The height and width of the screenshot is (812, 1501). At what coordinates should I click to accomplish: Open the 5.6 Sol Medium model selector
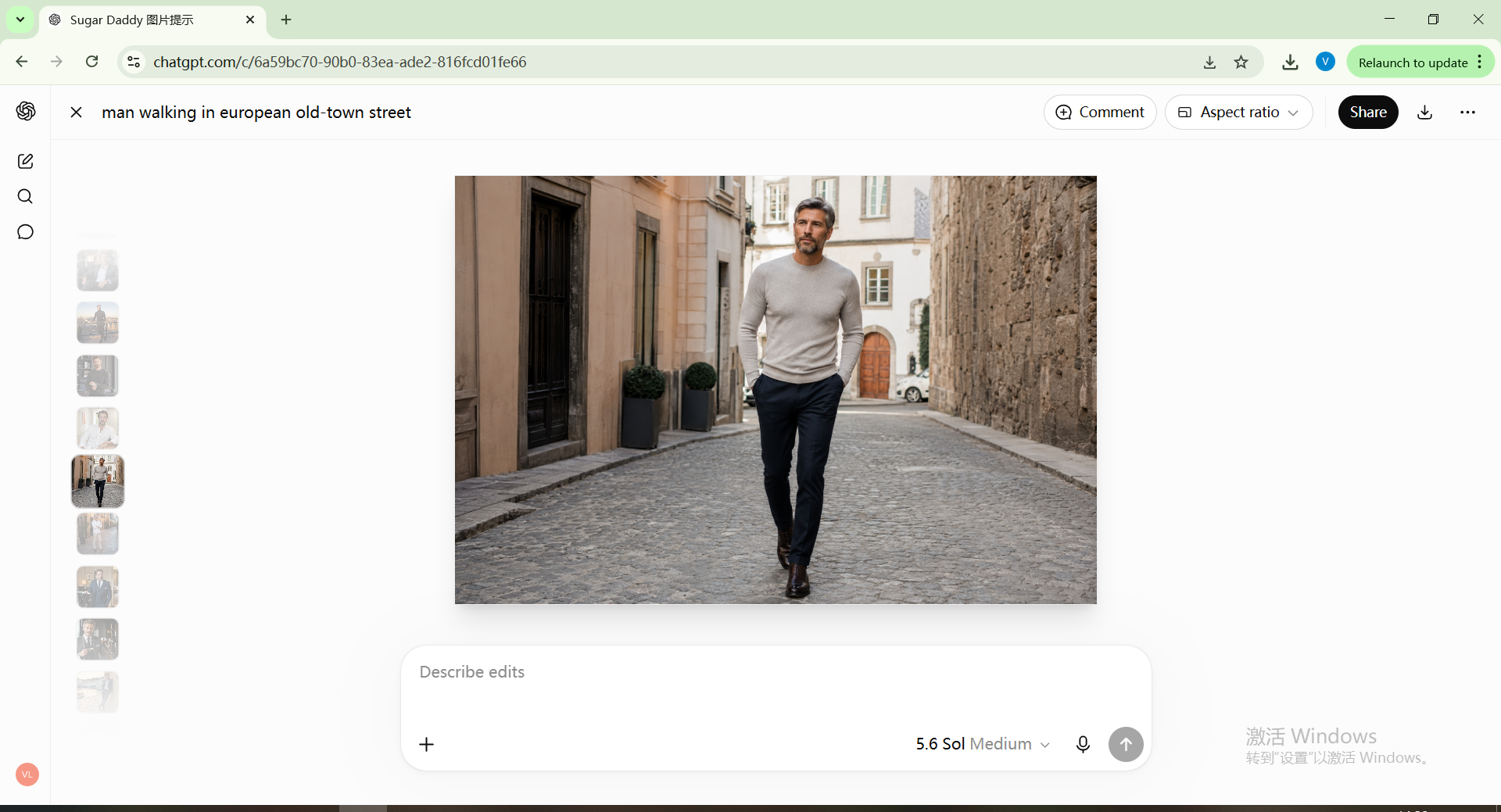[982, 744]
